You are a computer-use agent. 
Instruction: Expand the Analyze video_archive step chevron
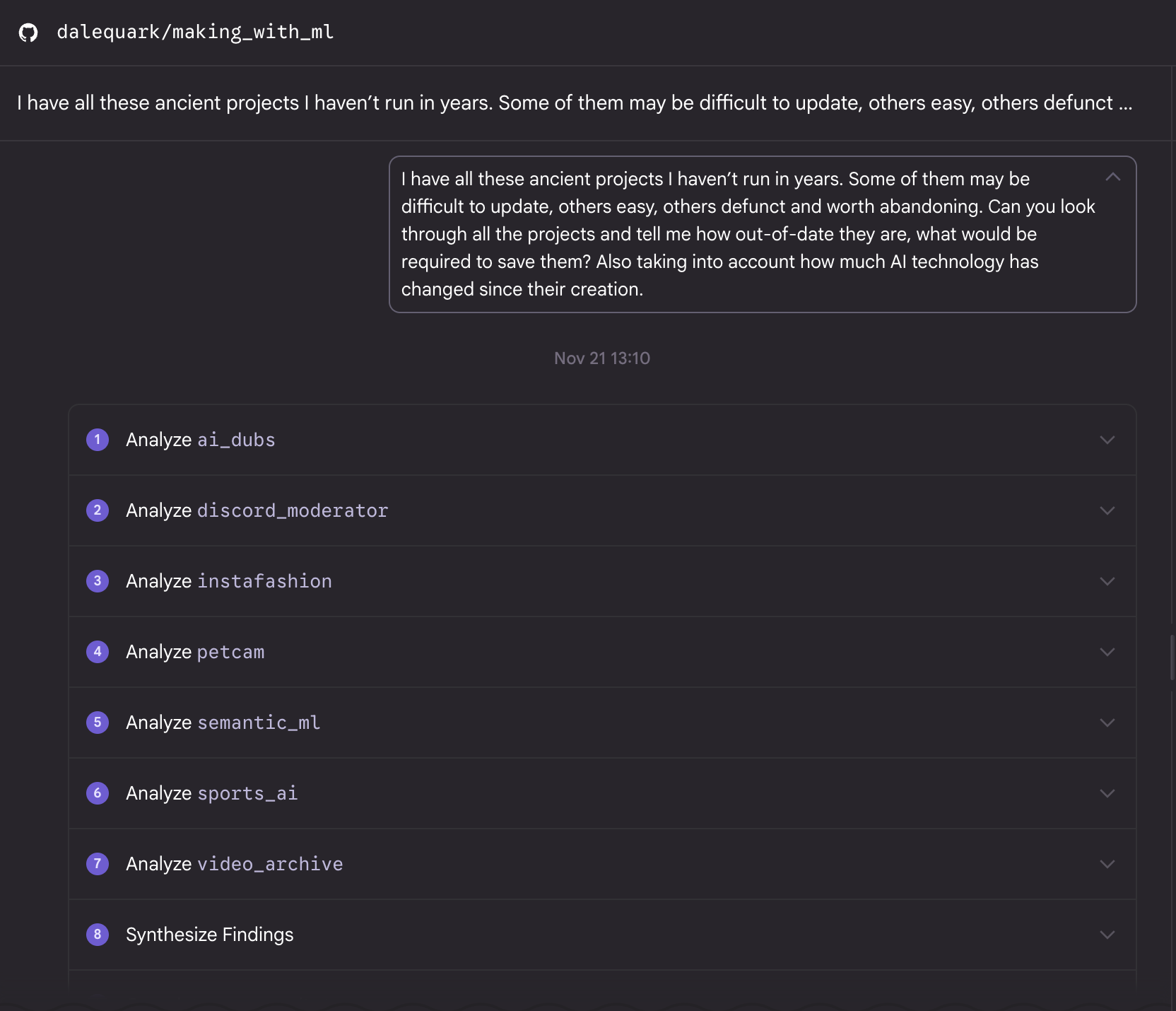pos(1107,864)
